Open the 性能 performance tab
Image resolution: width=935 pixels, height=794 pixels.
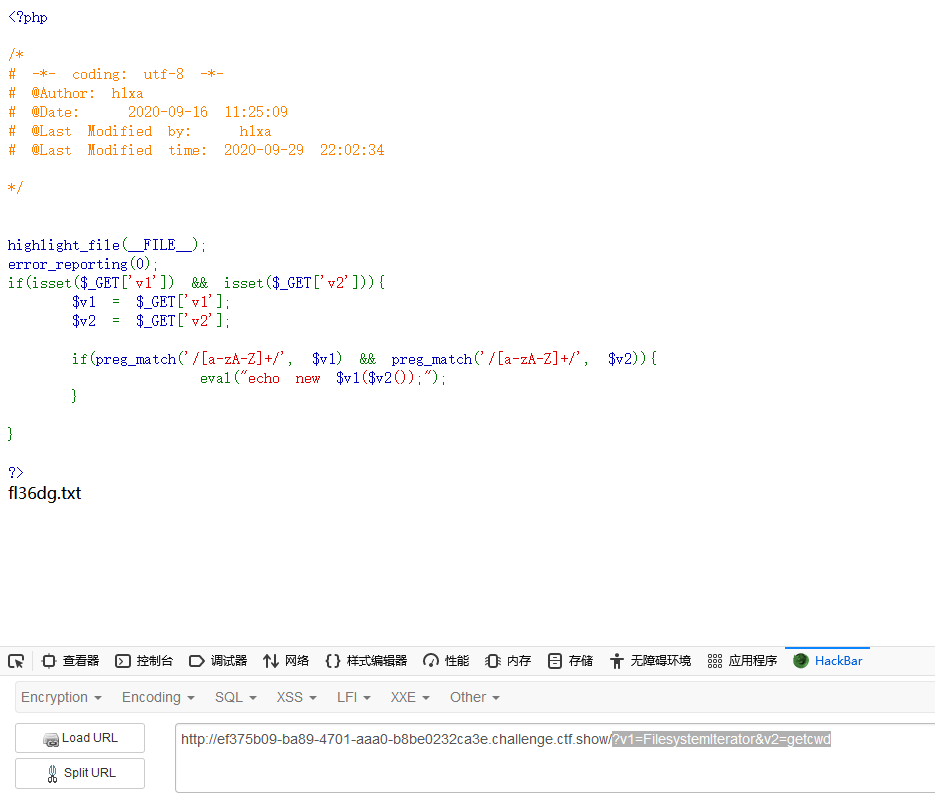446,660
